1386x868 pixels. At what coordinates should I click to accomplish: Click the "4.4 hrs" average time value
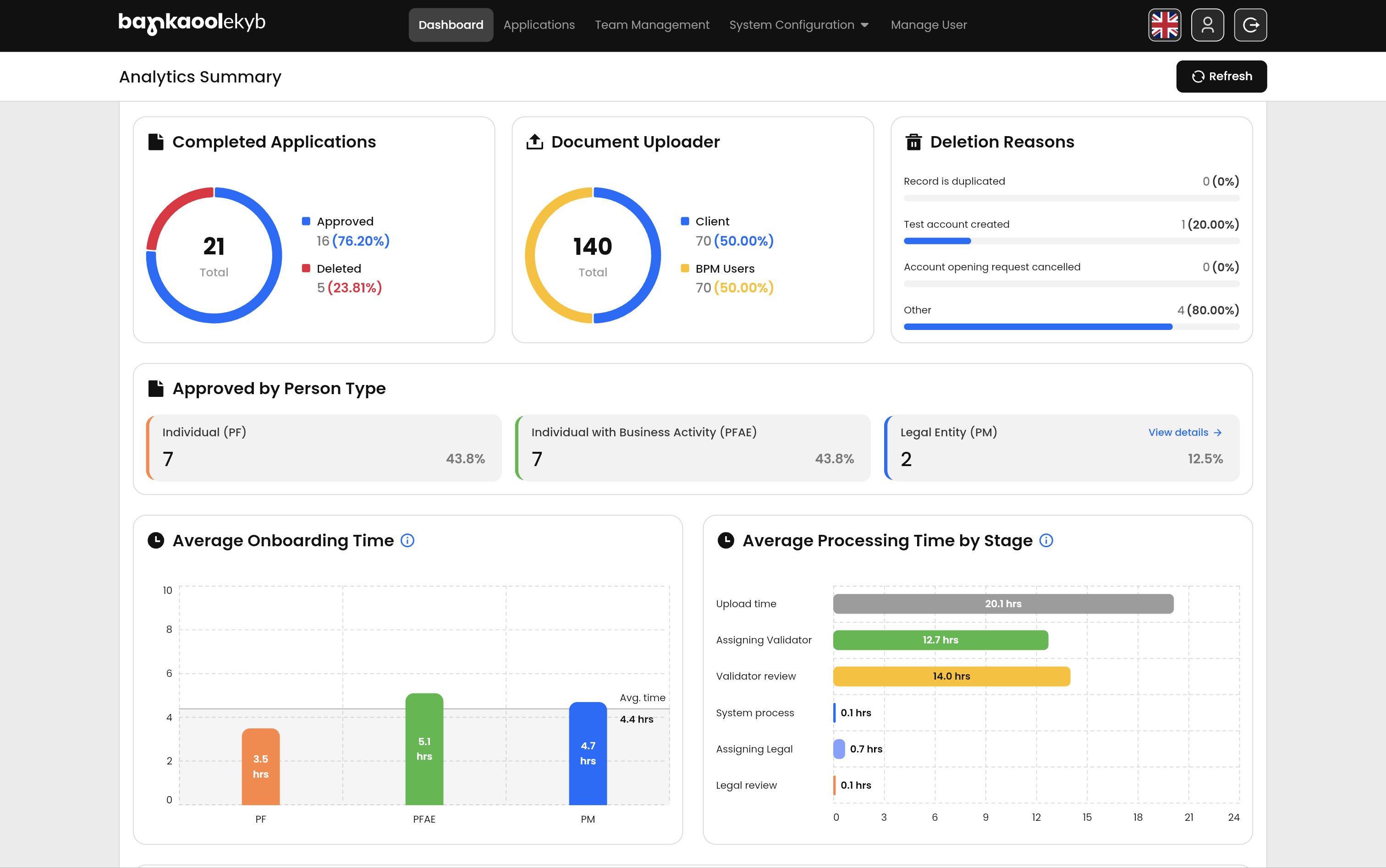tap(636, 720)
